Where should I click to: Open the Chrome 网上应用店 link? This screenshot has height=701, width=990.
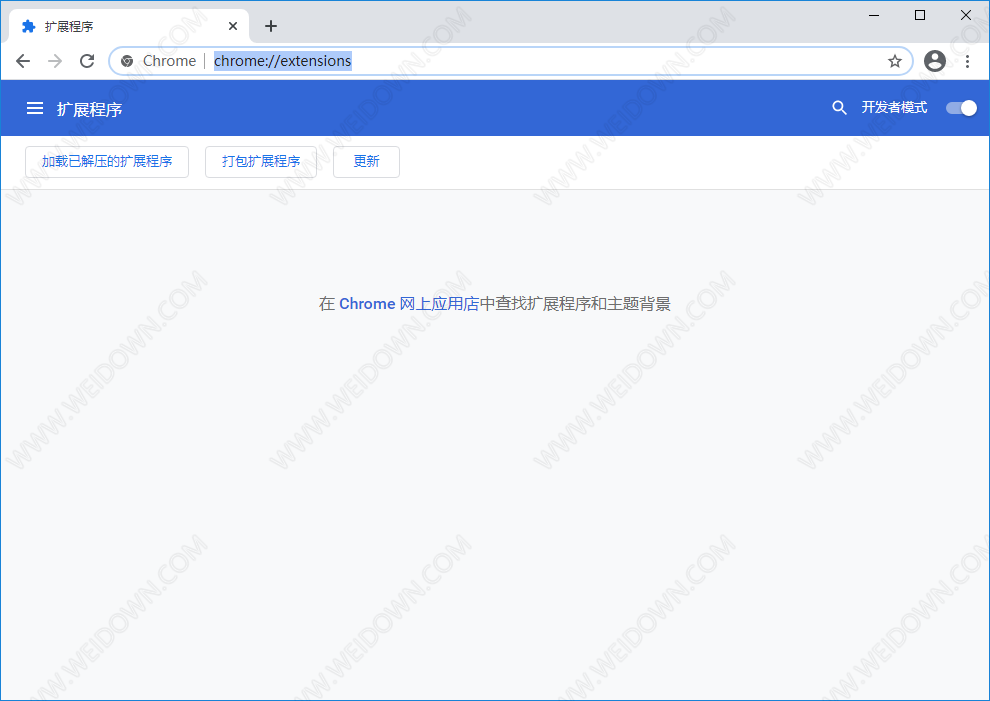(x=409, y=304)
